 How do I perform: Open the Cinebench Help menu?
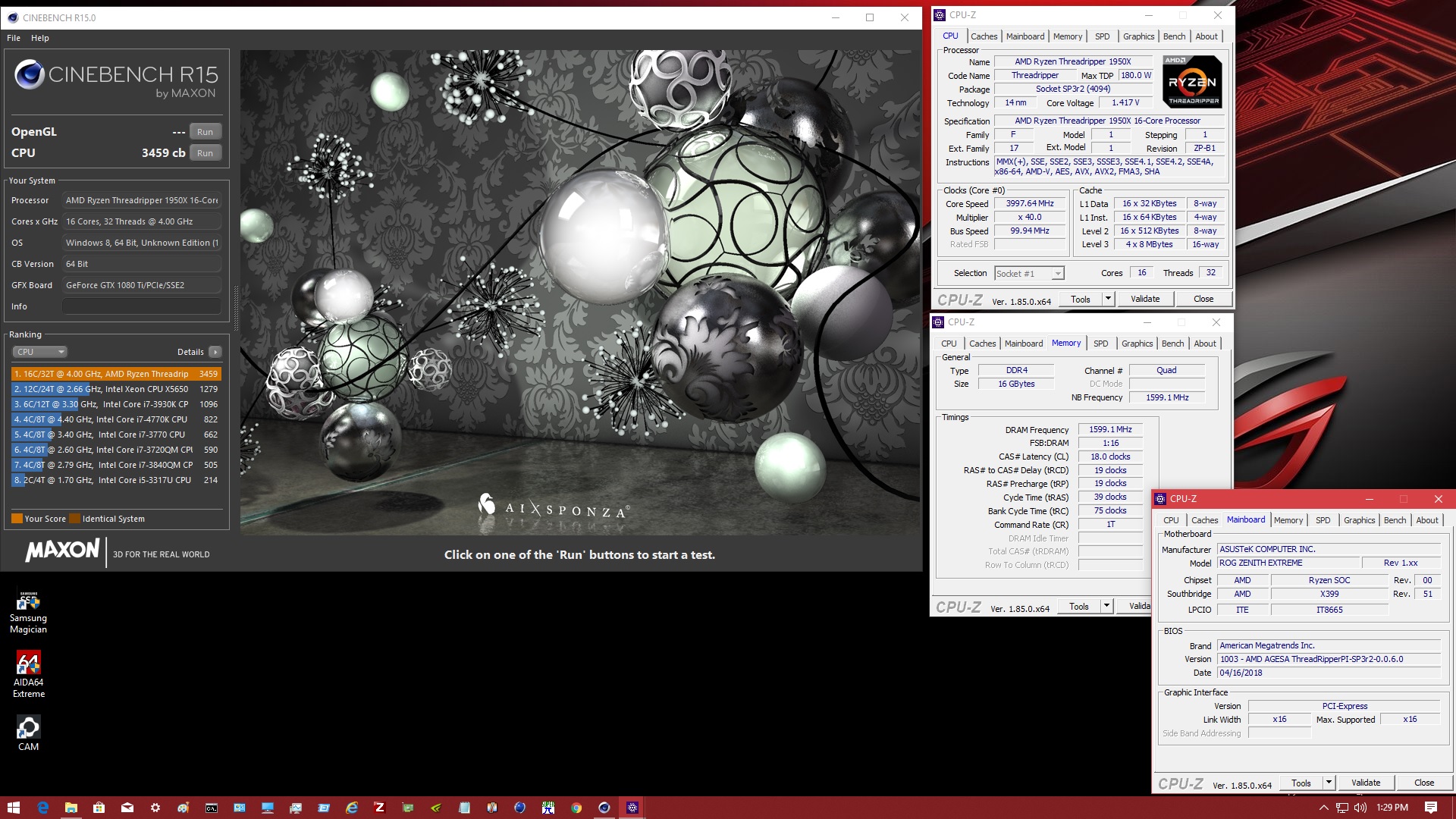39,38
